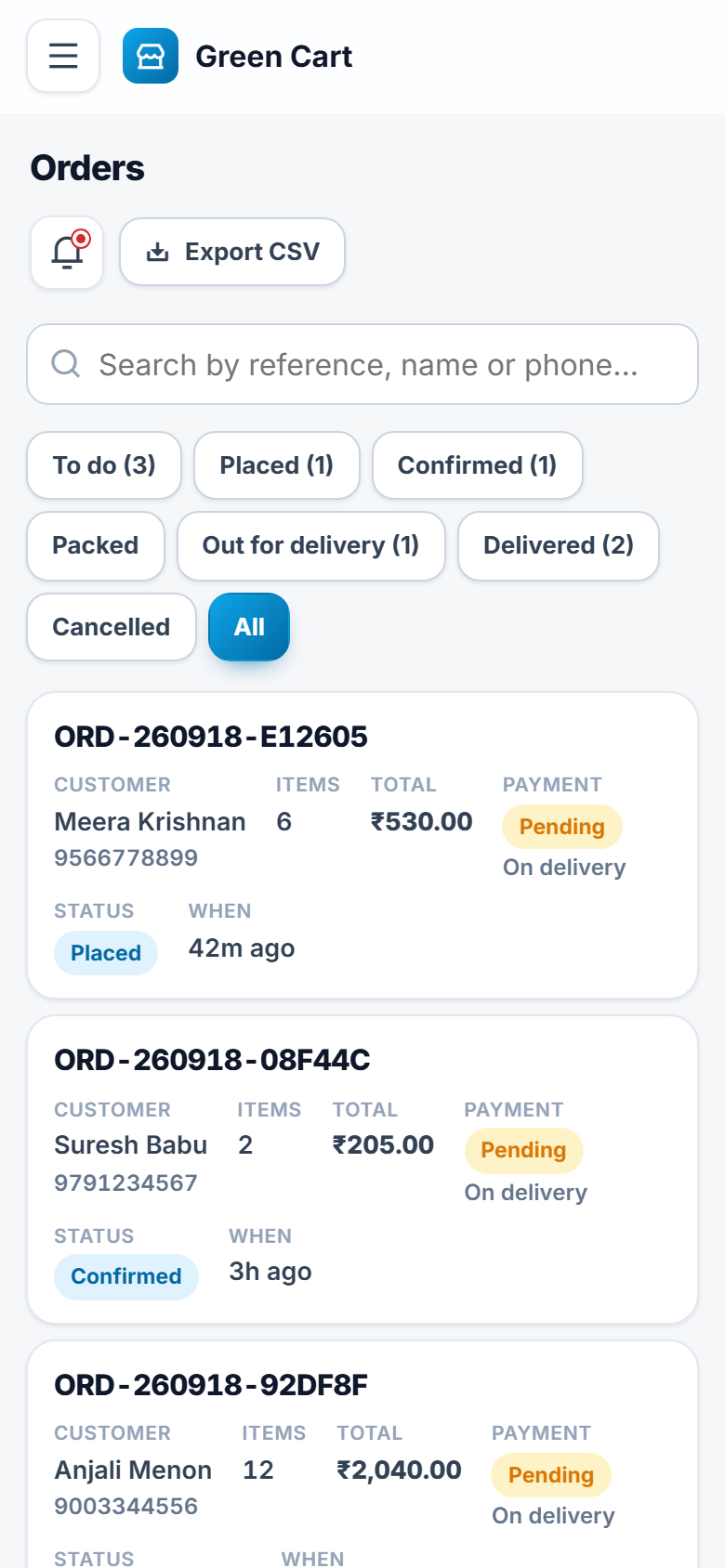Filter by Out for delivery (1)
Image resolution: width=725 pixels, height=1568 pixels.
click(x=311, y=545)
